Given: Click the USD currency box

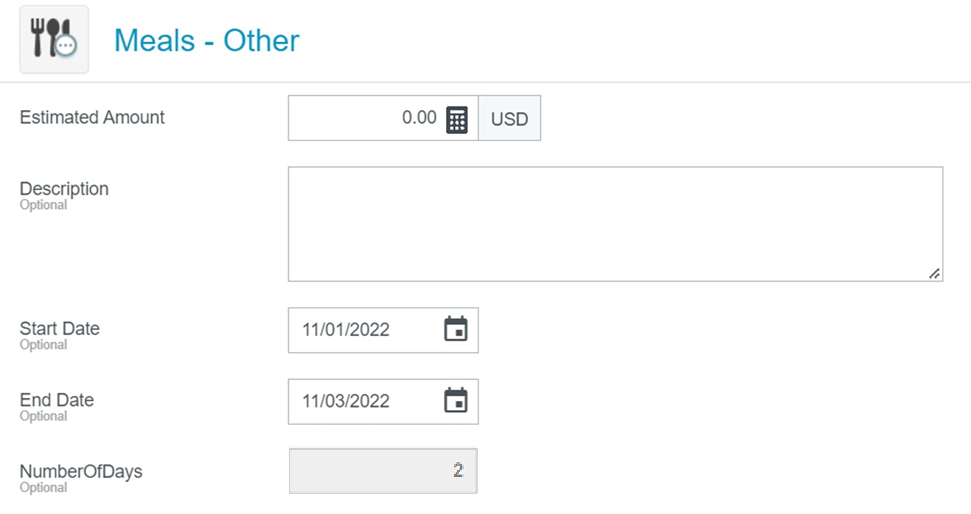Looking at the screenshot, I should click(x=509, y=119).
